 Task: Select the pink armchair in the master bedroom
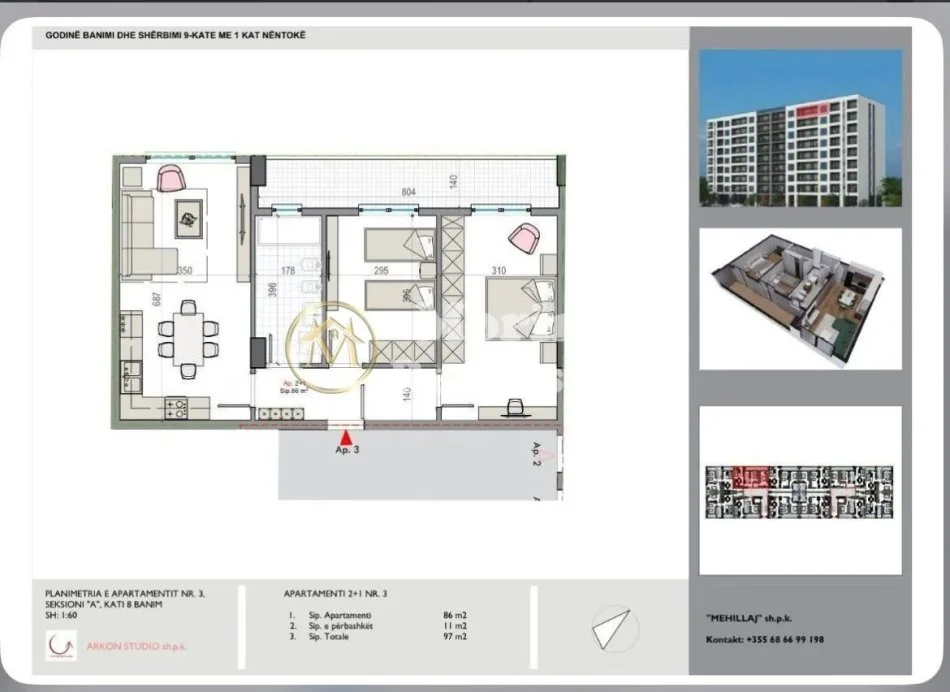522,240
